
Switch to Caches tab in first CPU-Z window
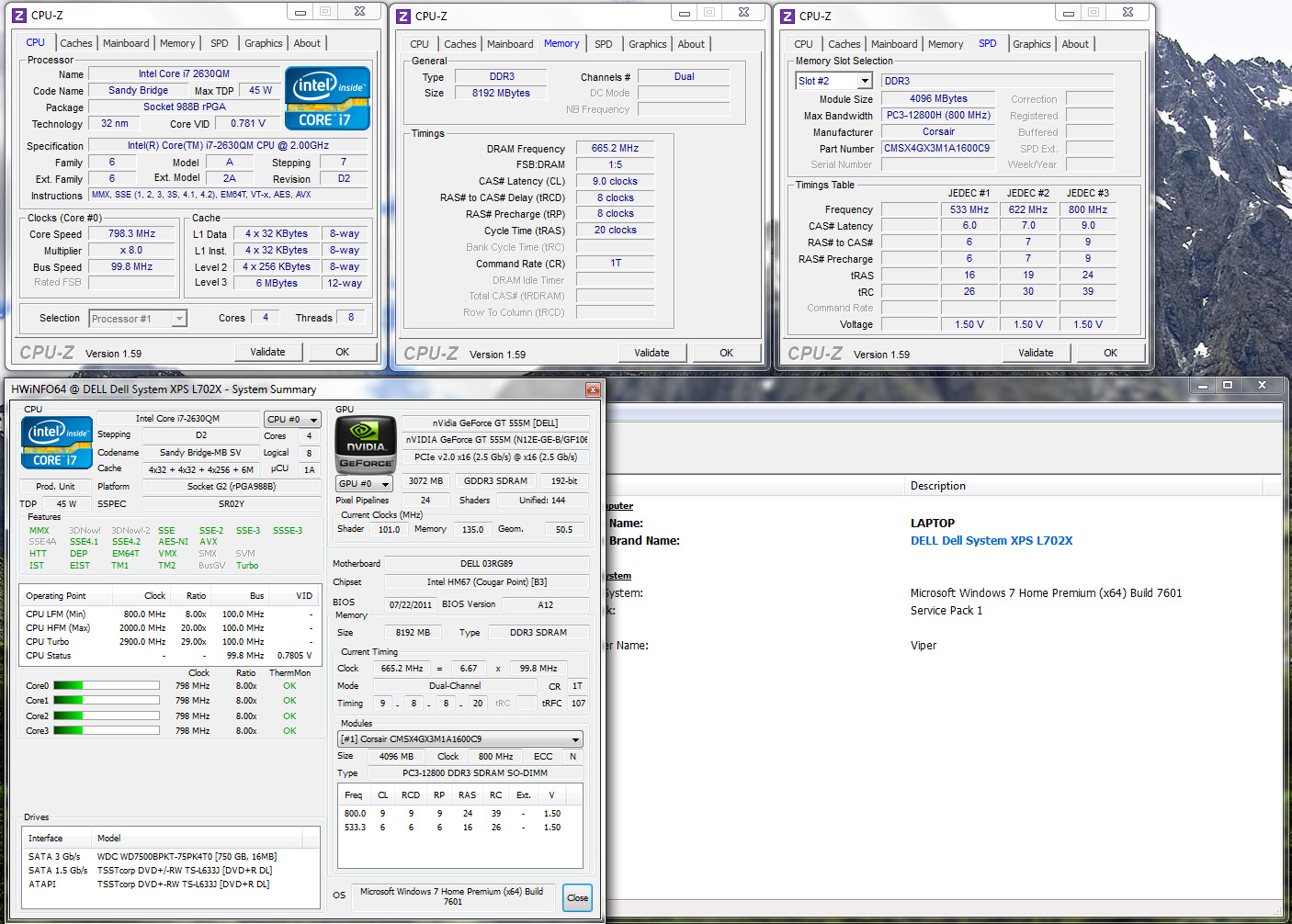76,43
